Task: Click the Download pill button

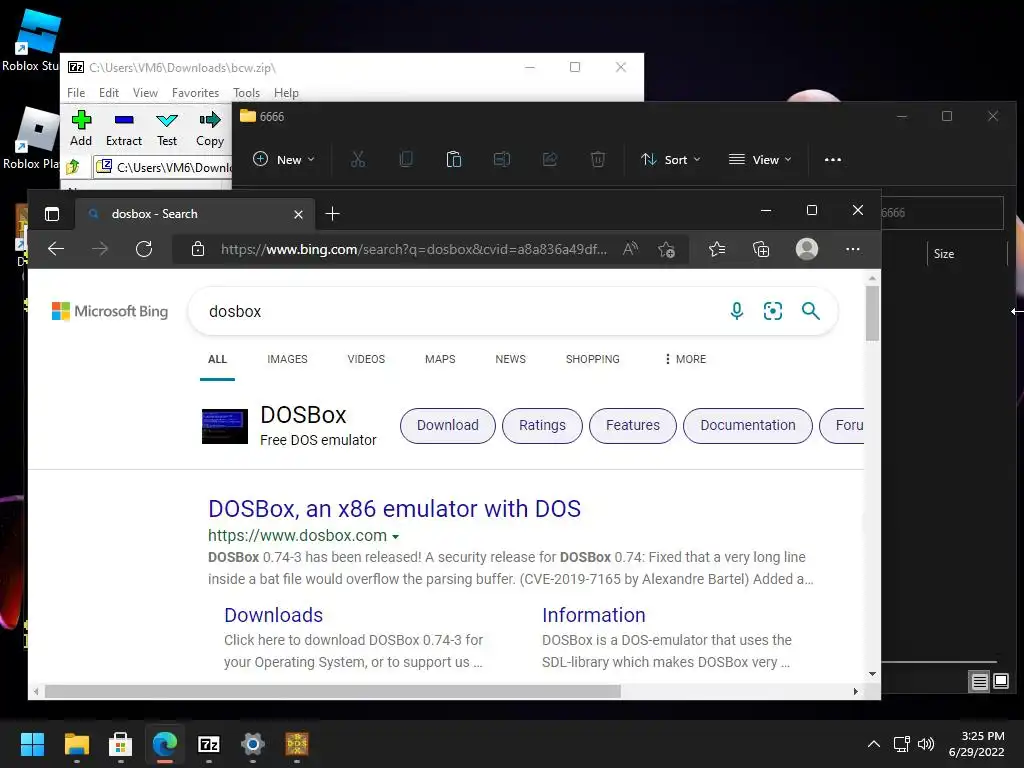Action: pyautogui.click(x=448, y=426)
